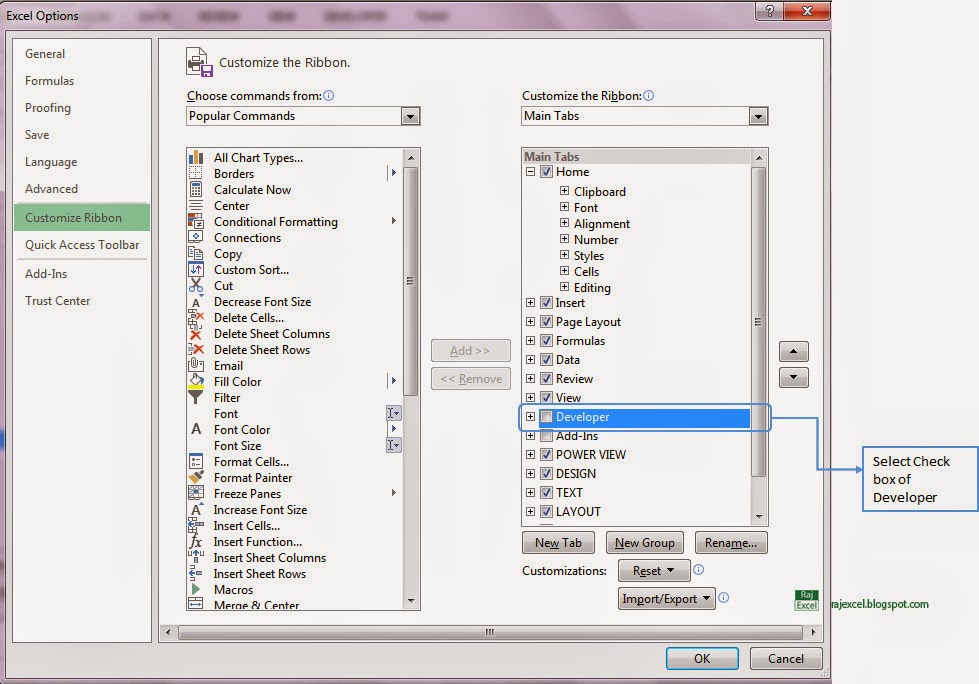Select the Copy command icon
Screen dimensions: 979x684
tap(196, 254)
